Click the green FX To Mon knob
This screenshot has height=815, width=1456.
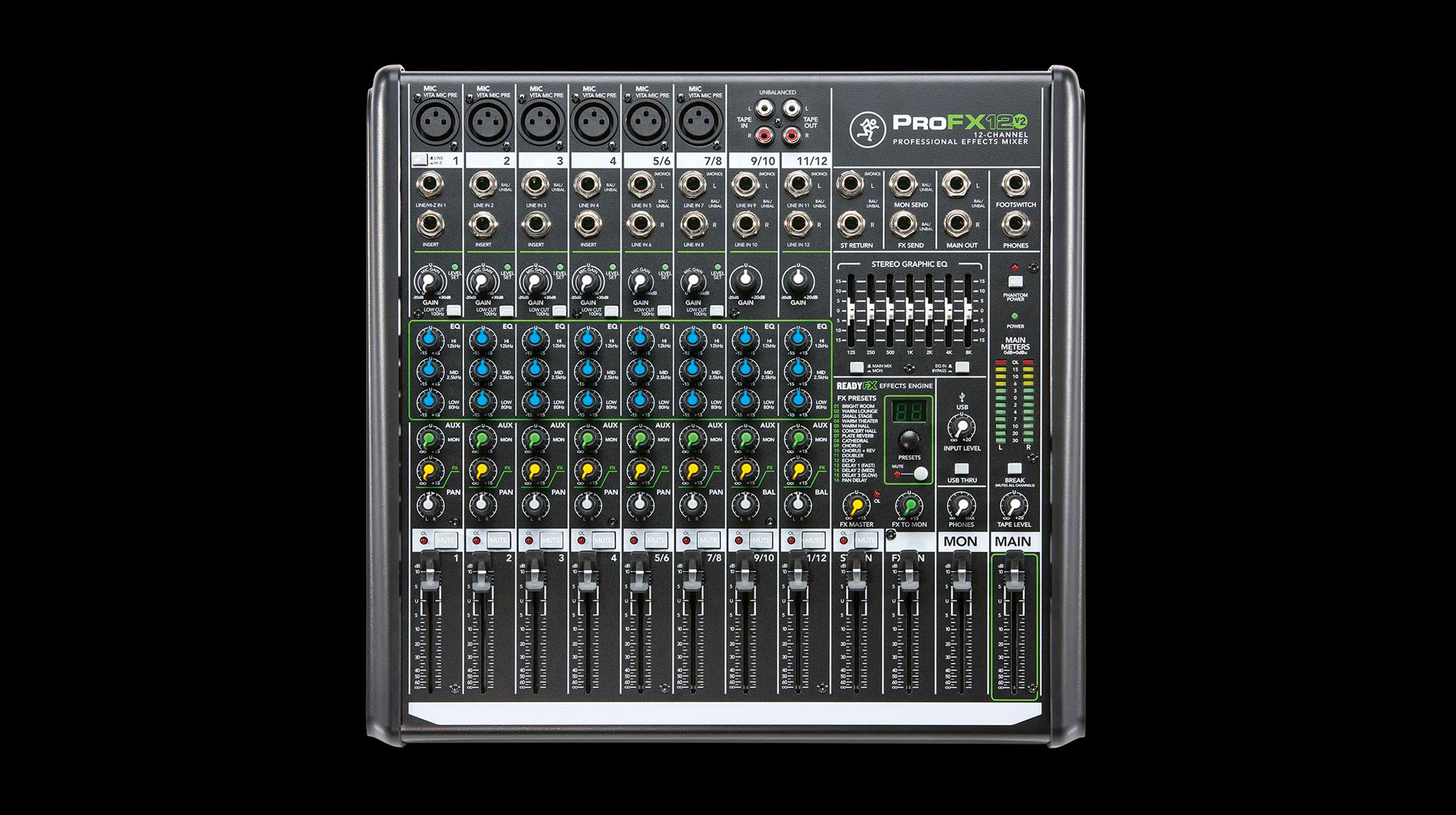(909, 506)
